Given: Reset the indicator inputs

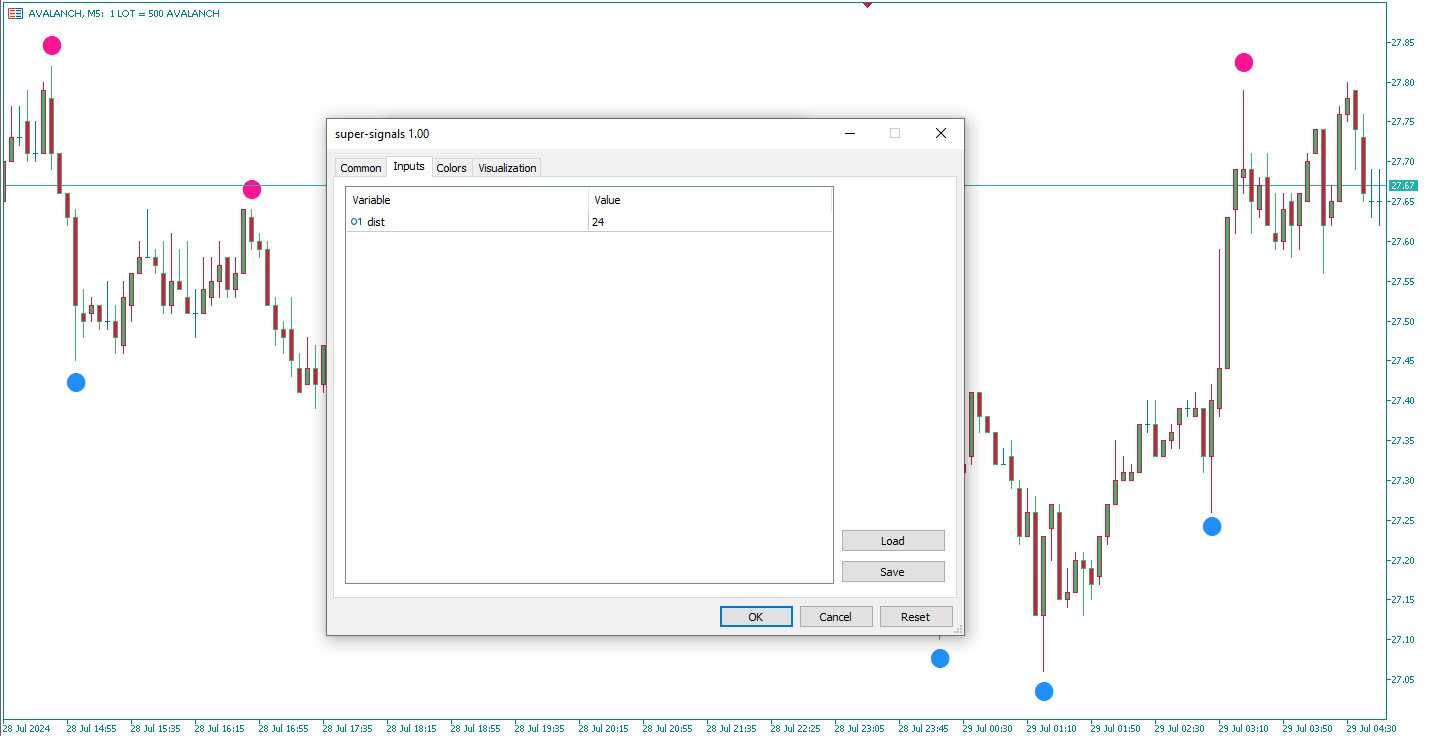Looking at the screenshot, I should pyautogui.click(x=916, y=617).
